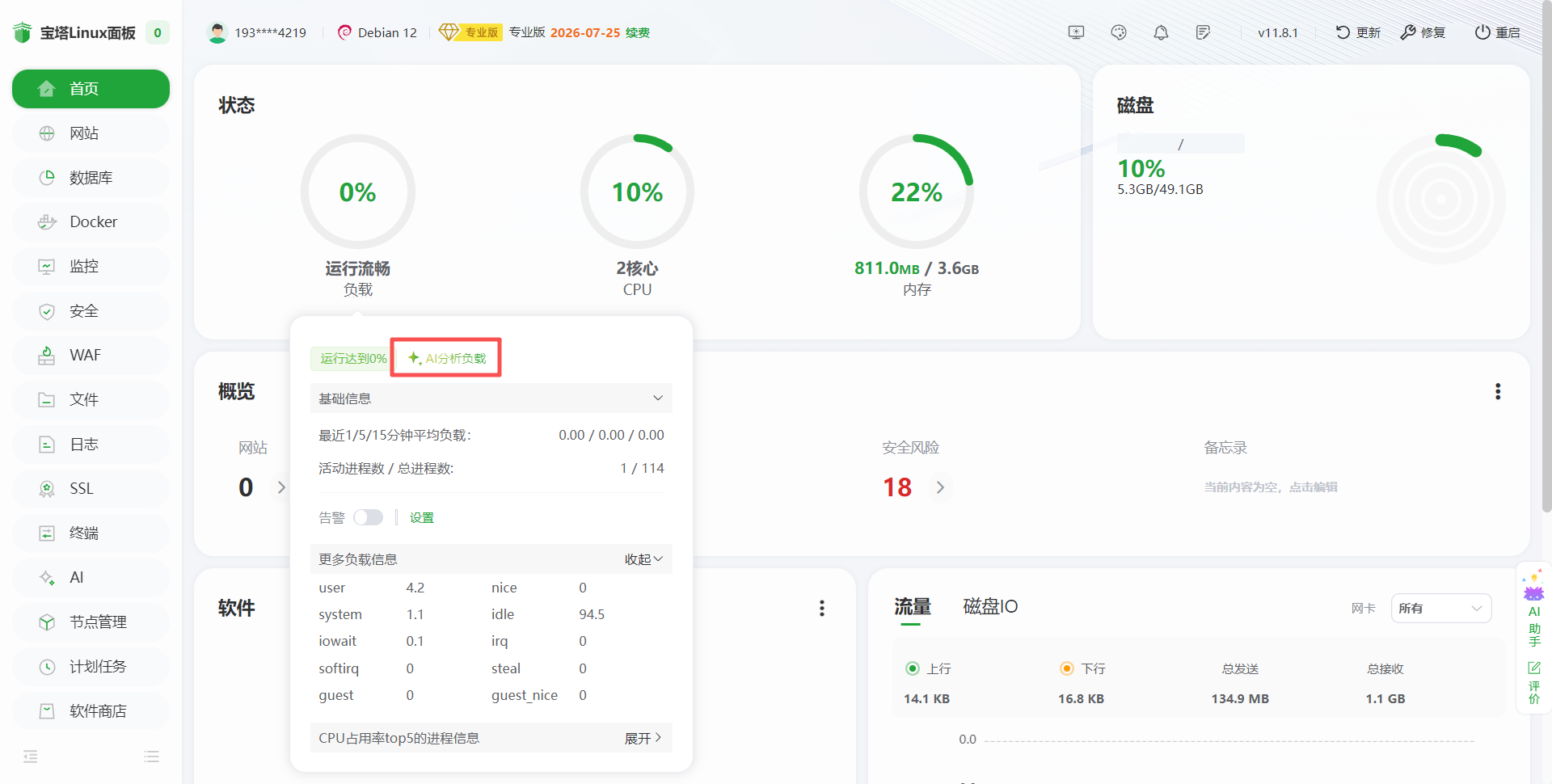Click the notes icon in header

coord(1203,32)
